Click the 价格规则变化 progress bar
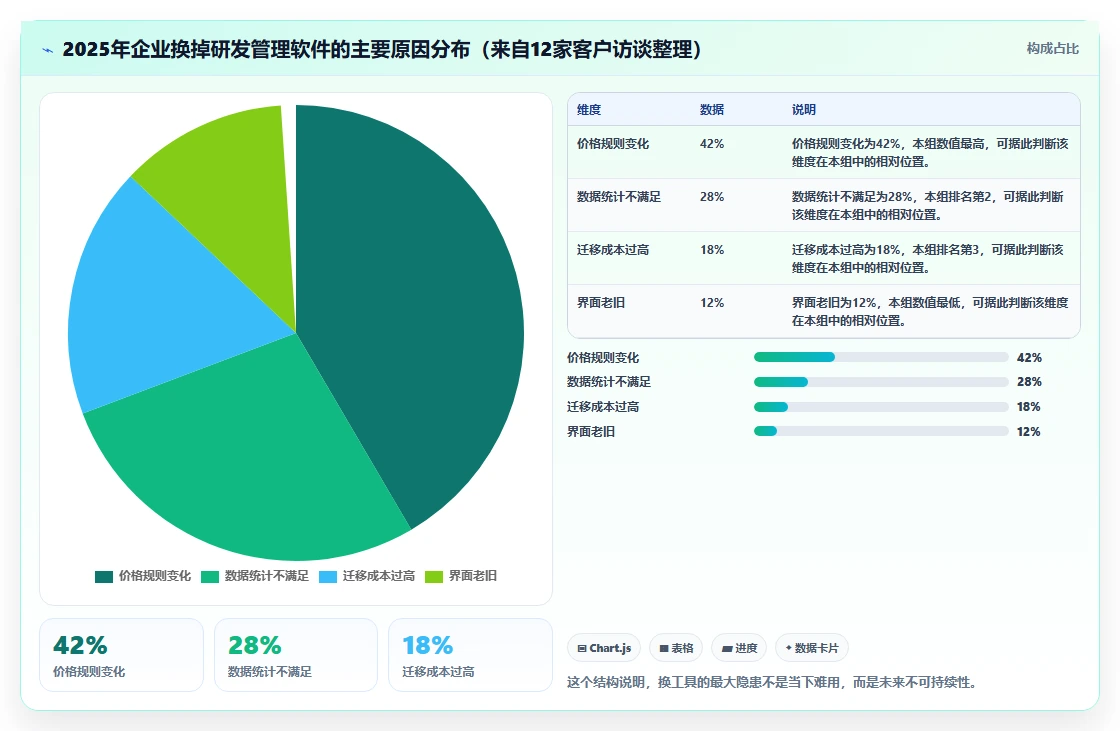Viewport: 1120px width, 731px height. 881,357
